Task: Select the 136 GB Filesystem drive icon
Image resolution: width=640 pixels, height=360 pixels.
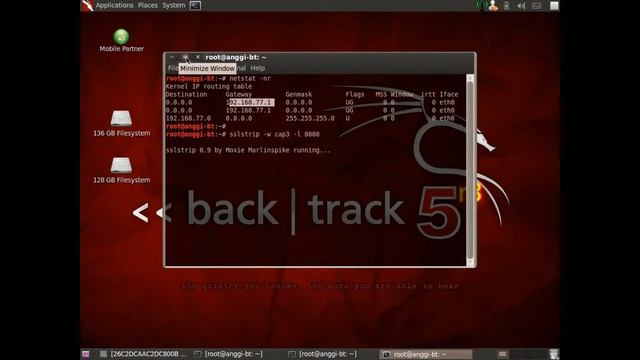Action: [x=121, y=123]
